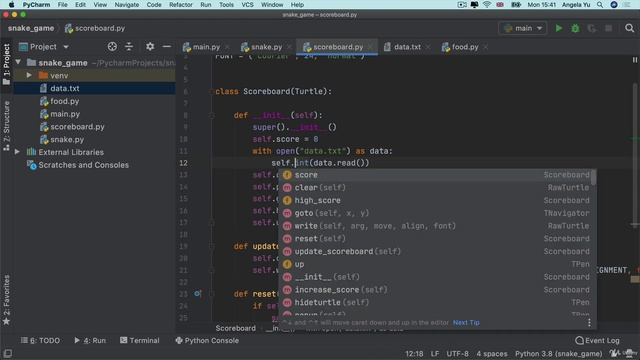Open the Event Log
Image resolution: width=640 pixels, height=360 pixels.
pos(597,340)
